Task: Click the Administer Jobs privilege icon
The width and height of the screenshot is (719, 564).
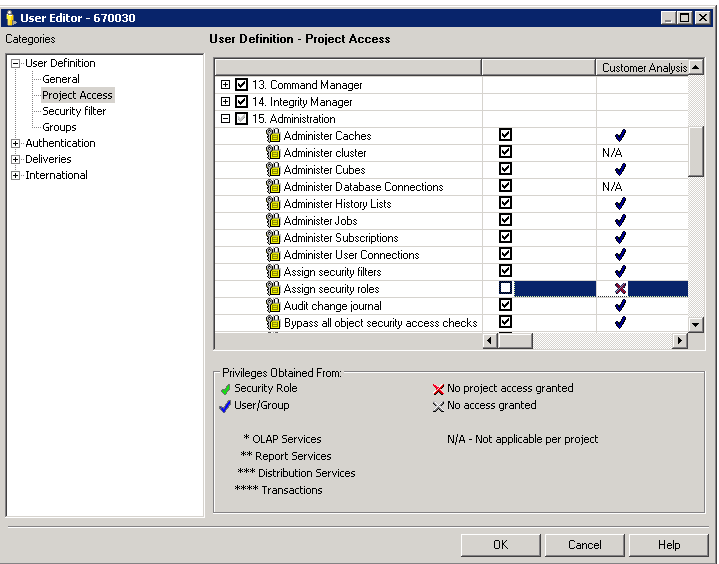Action: (x=273, y=221)
